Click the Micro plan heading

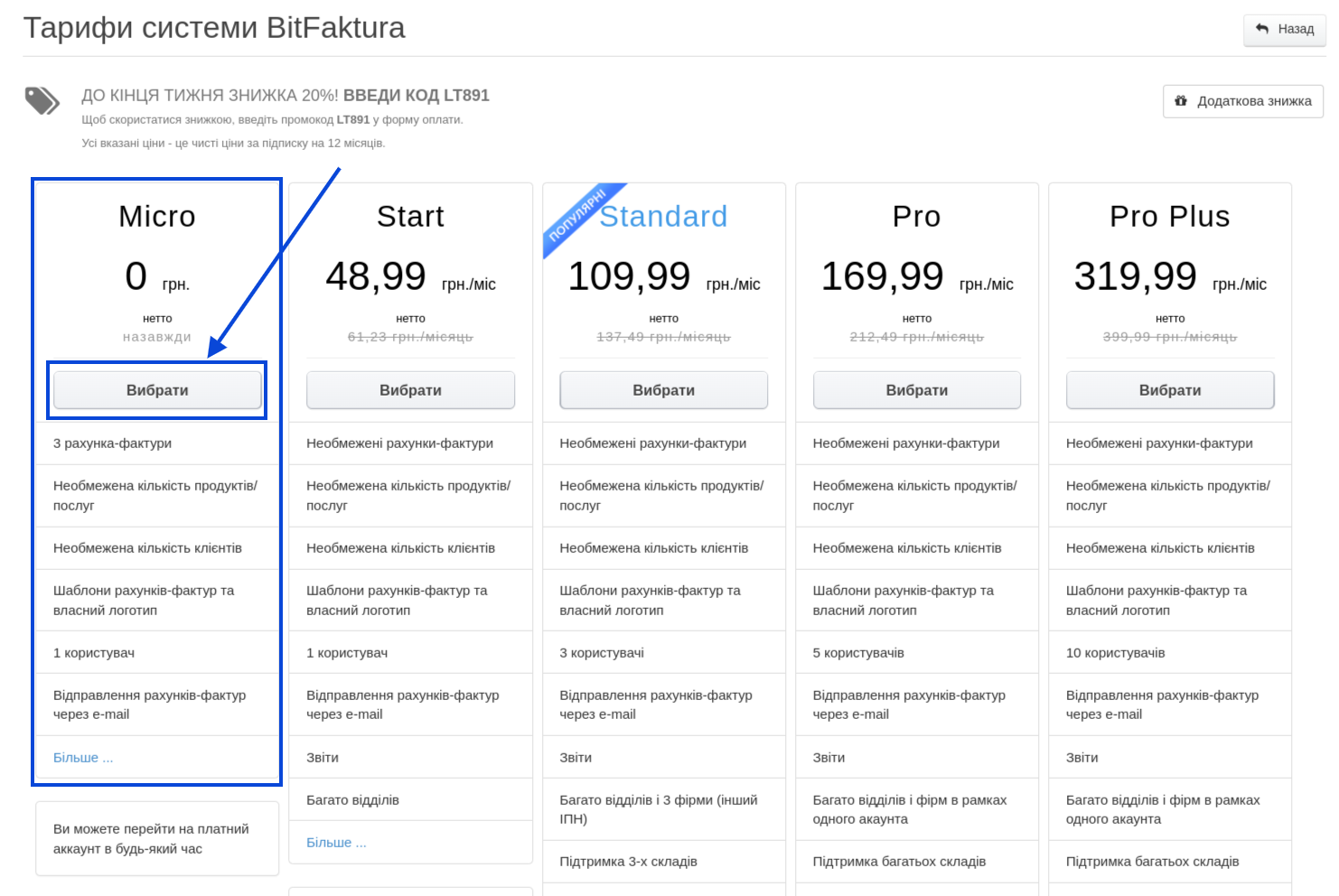pos(157,217)
